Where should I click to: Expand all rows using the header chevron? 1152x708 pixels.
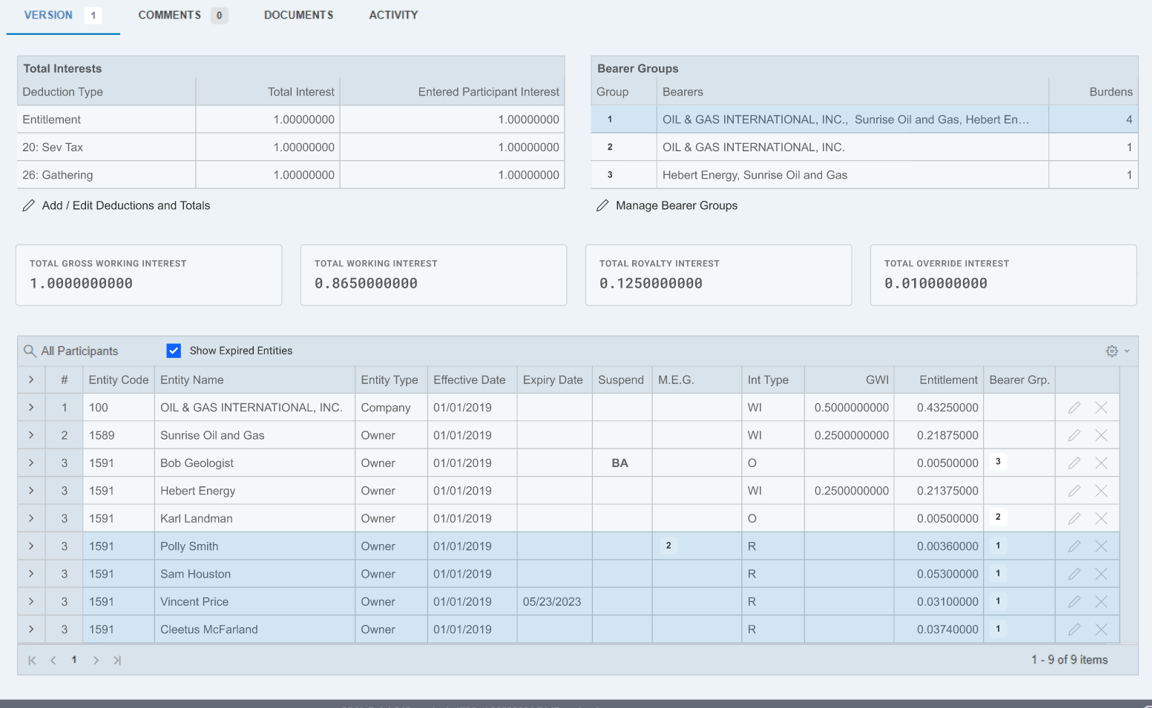pos(31,380)
